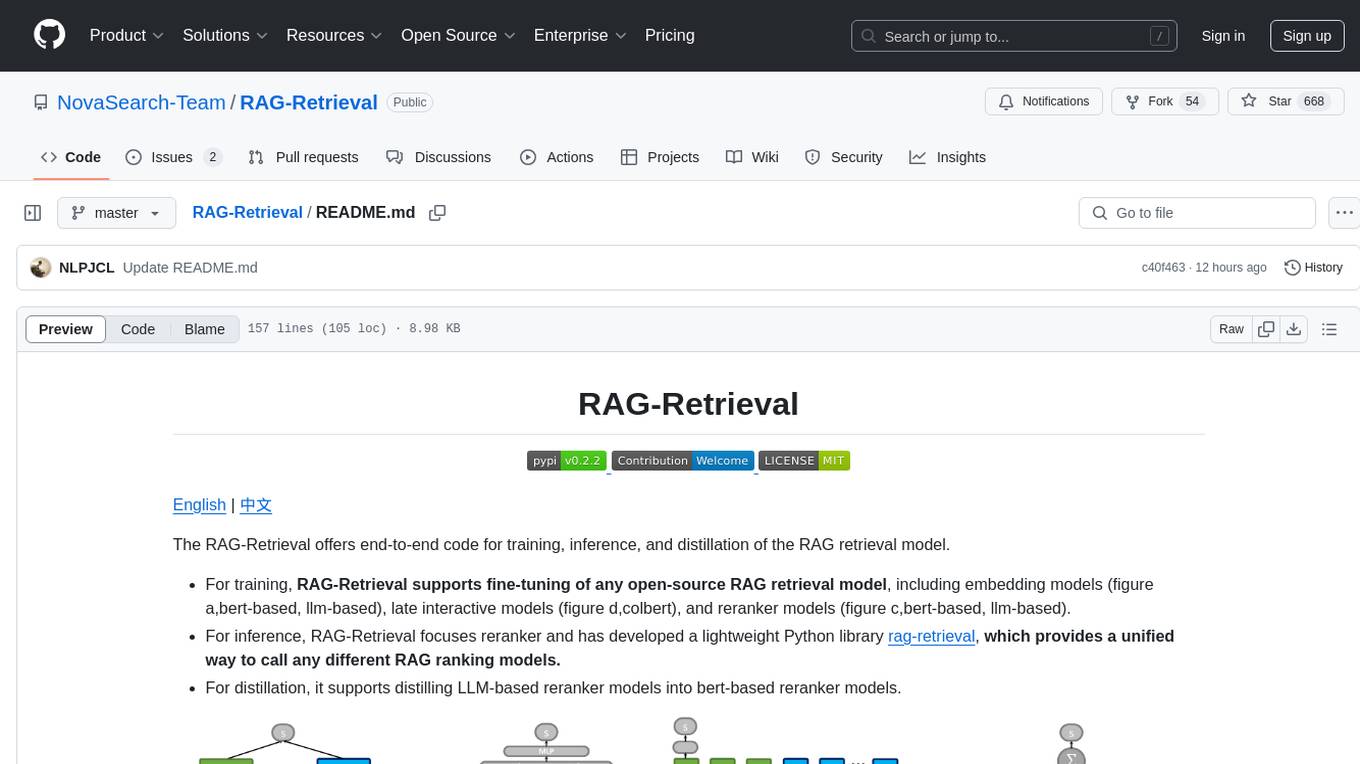Go to RAG-Retrieval root in breadcrumb
The image size is (1360, 764).
click(247, 213)
